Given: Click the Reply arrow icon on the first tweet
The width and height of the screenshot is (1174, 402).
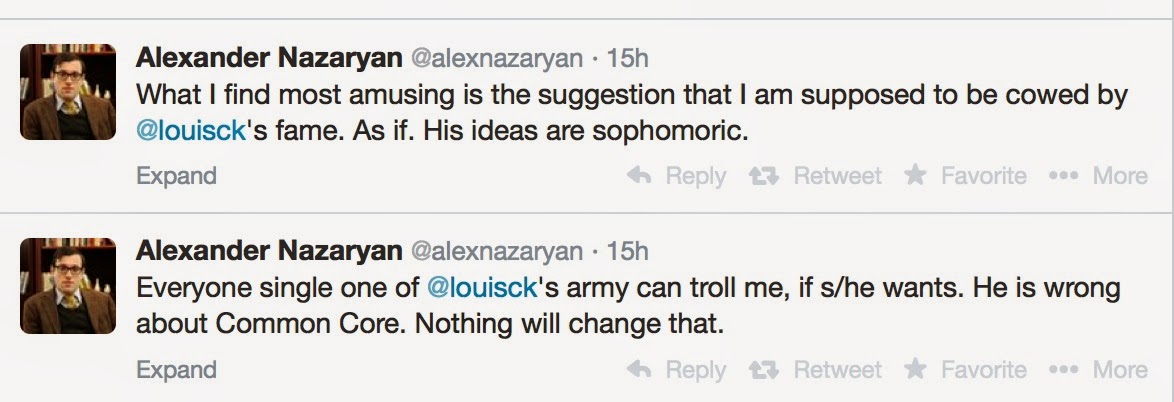Looking at the screenshot, I should click(x=639, y=176).
